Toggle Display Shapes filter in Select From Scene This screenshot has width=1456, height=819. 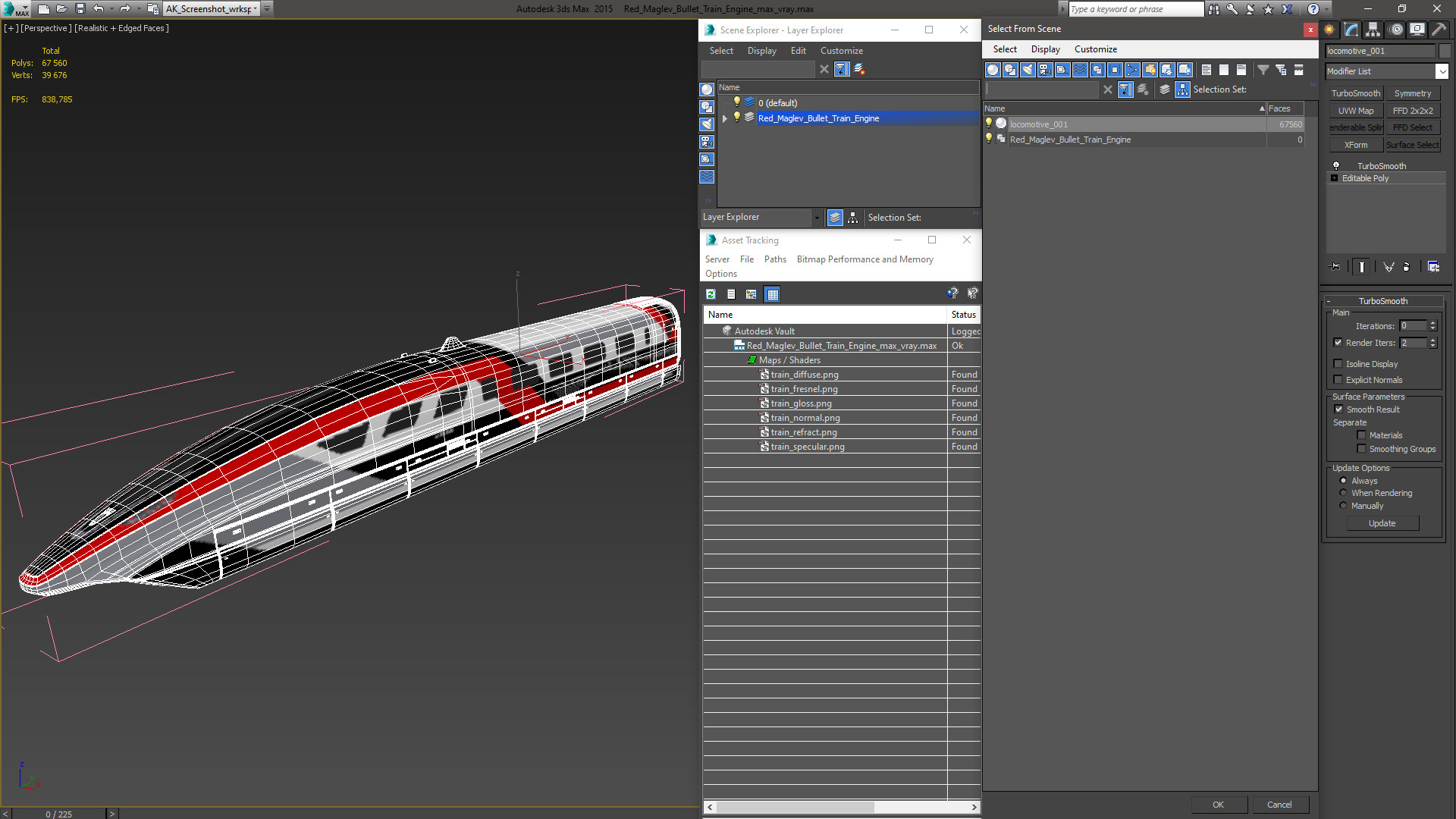pyautogui.click(x=1010, y=70)
